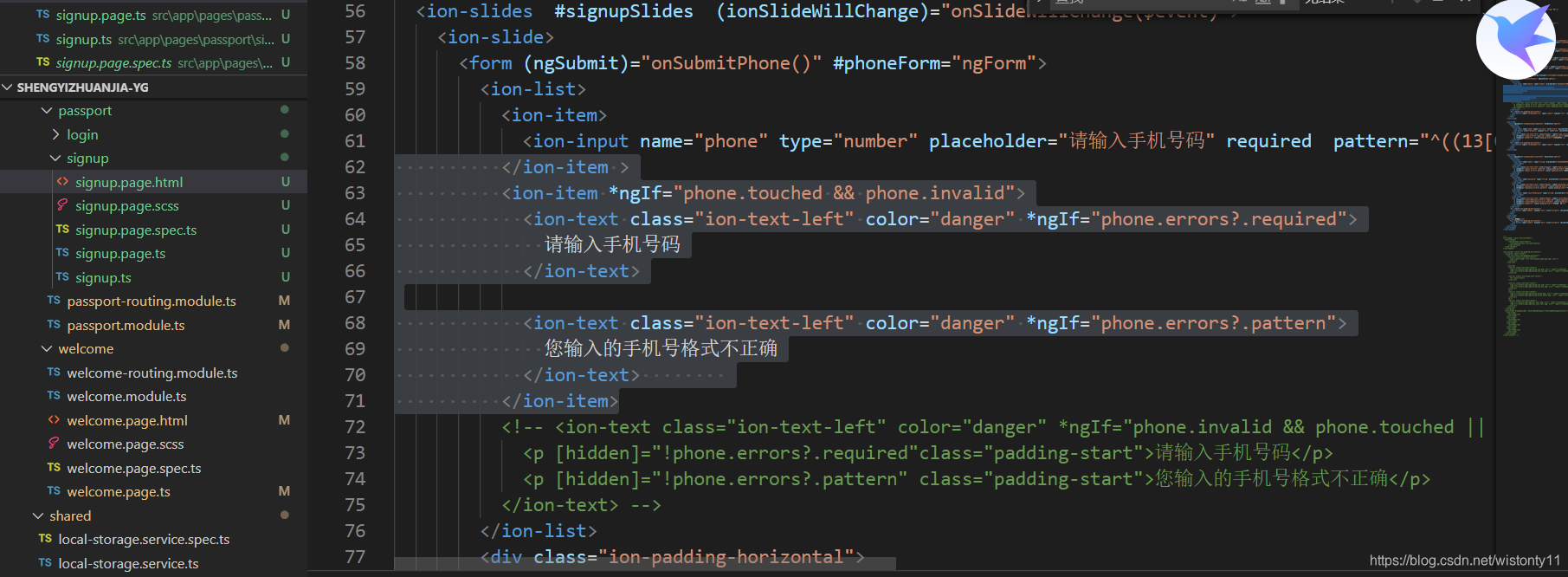This screenshot has width=1568, height=577.
Task: Click phone.errors?.pattern on line 68
Action: click(x=1213, y=323)
